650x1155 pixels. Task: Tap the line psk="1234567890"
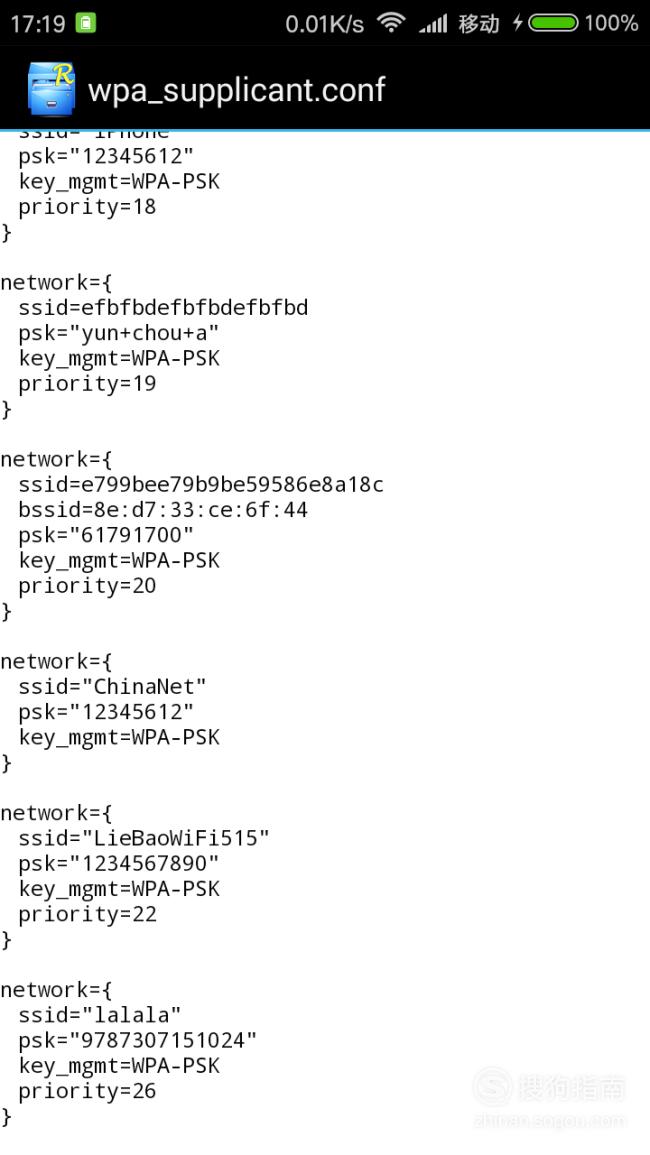click(119, 863)
